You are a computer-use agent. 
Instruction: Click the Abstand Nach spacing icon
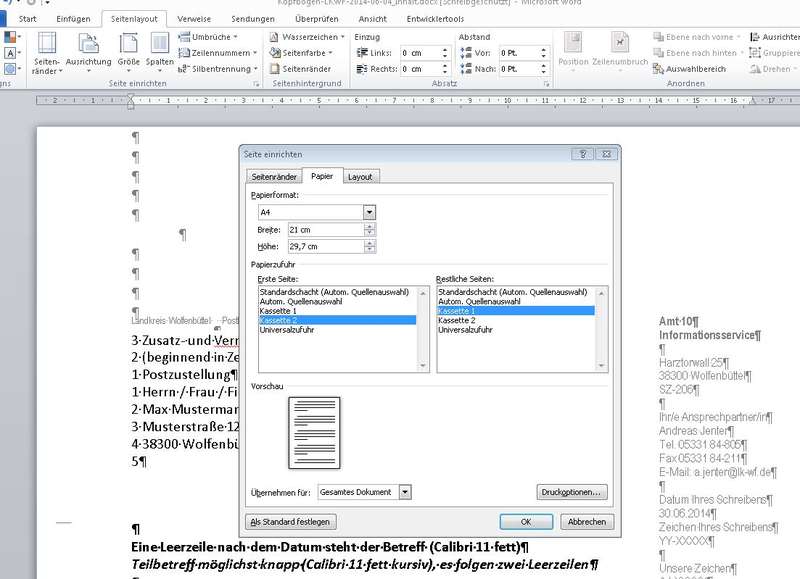click(x=466, y=68)
